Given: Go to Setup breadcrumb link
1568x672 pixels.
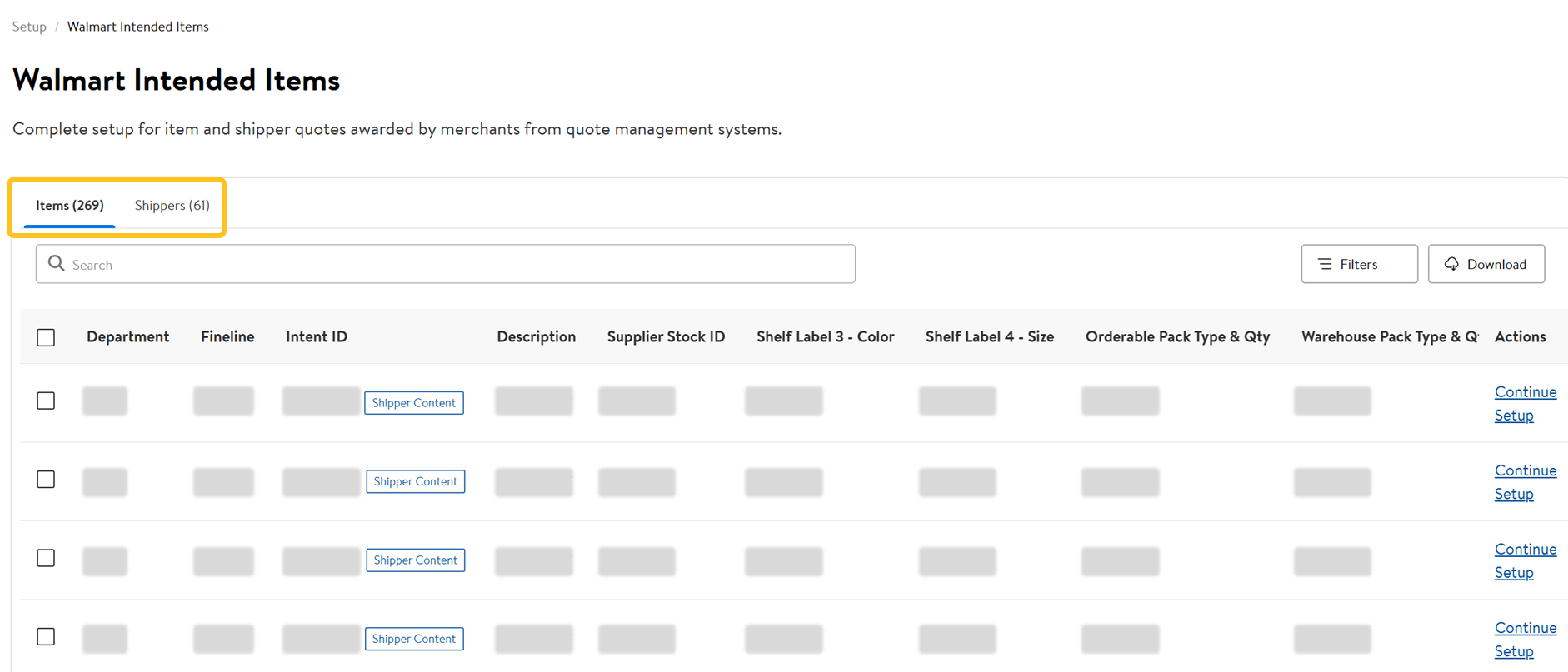Looking at the screenshot, I should tap(29, 27).
